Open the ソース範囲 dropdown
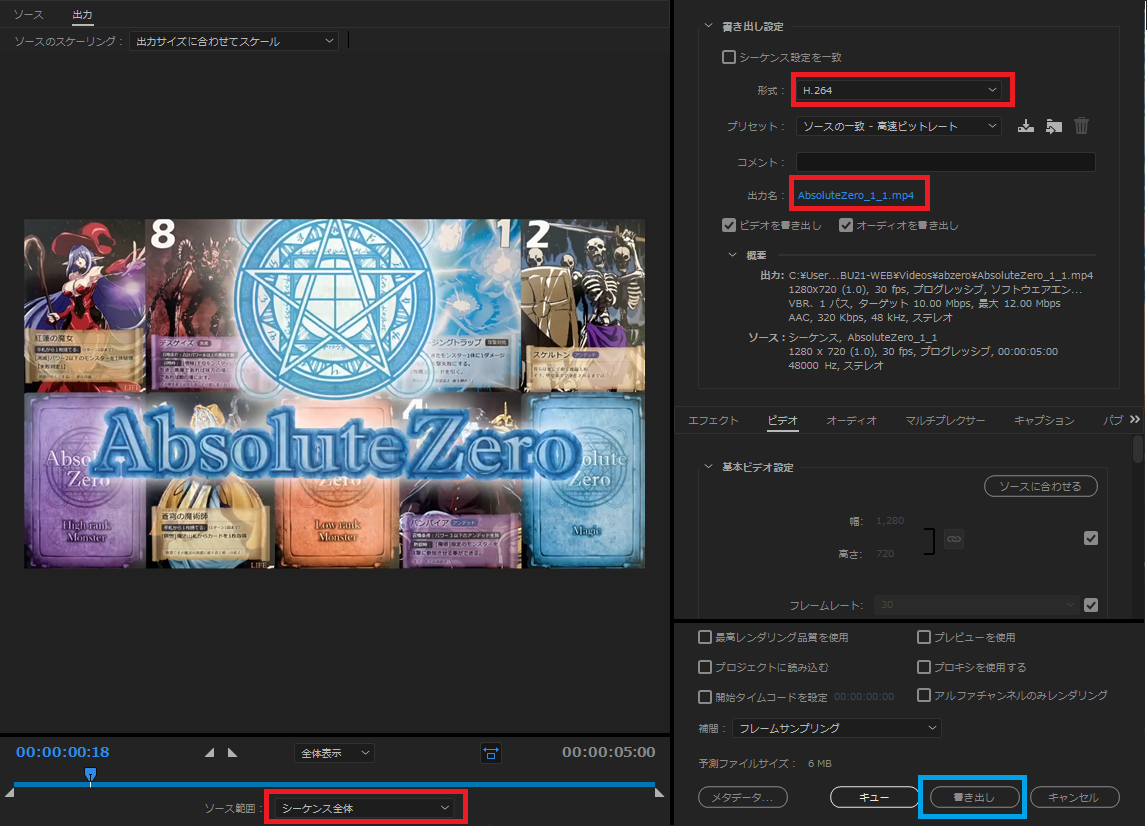Viewport: 1147px width, 827px height. [365, 807]
